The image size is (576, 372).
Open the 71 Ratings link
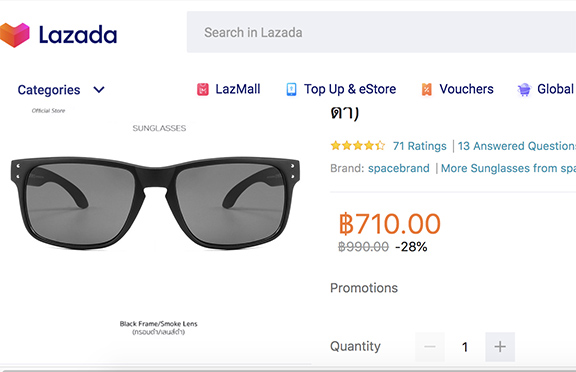tap(420, 146)
